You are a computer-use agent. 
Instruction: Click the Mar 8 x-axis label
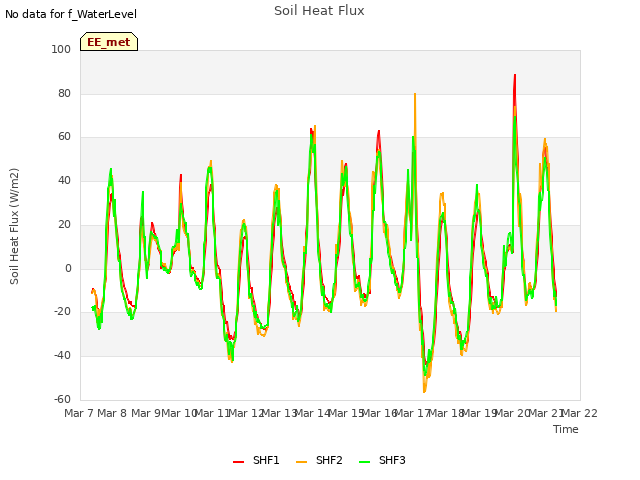[x=112, y=413]
